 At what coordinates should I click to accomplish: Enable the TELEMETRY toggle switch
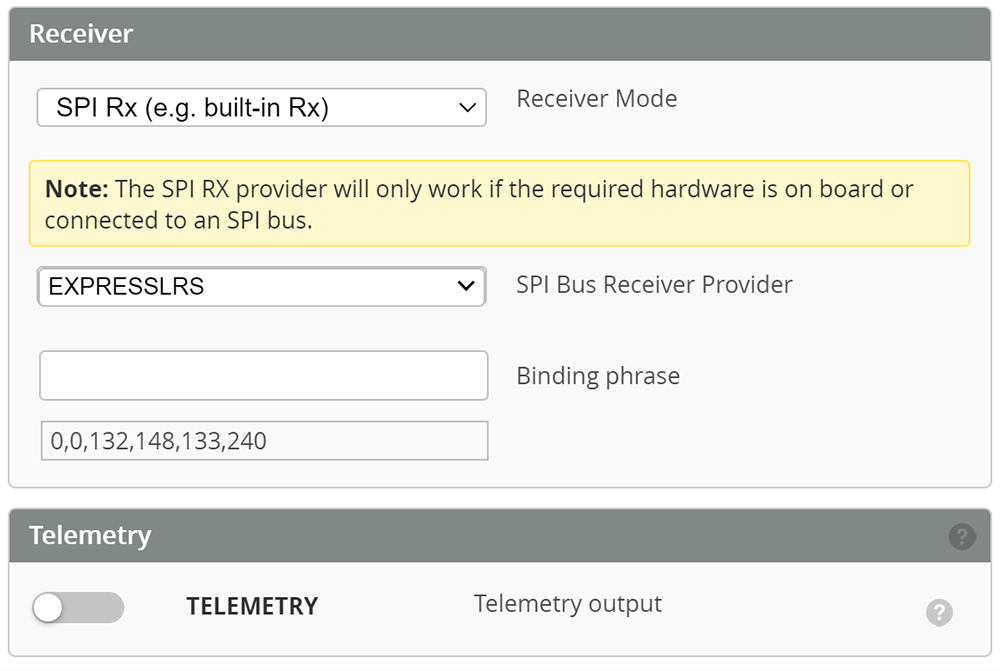78,607
